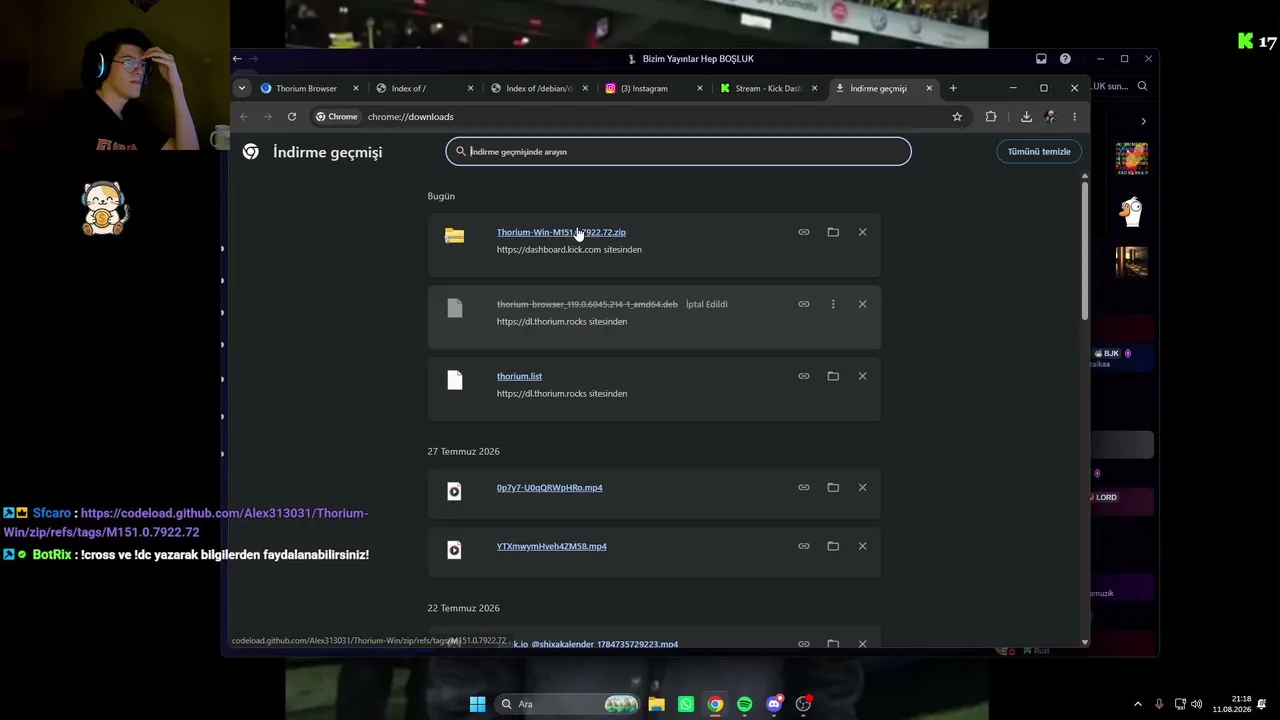Viewport: 1280px width, 720px height.
Task: Copy link of cancelled thorium-browser .deb download
Action: pos(804,304)
